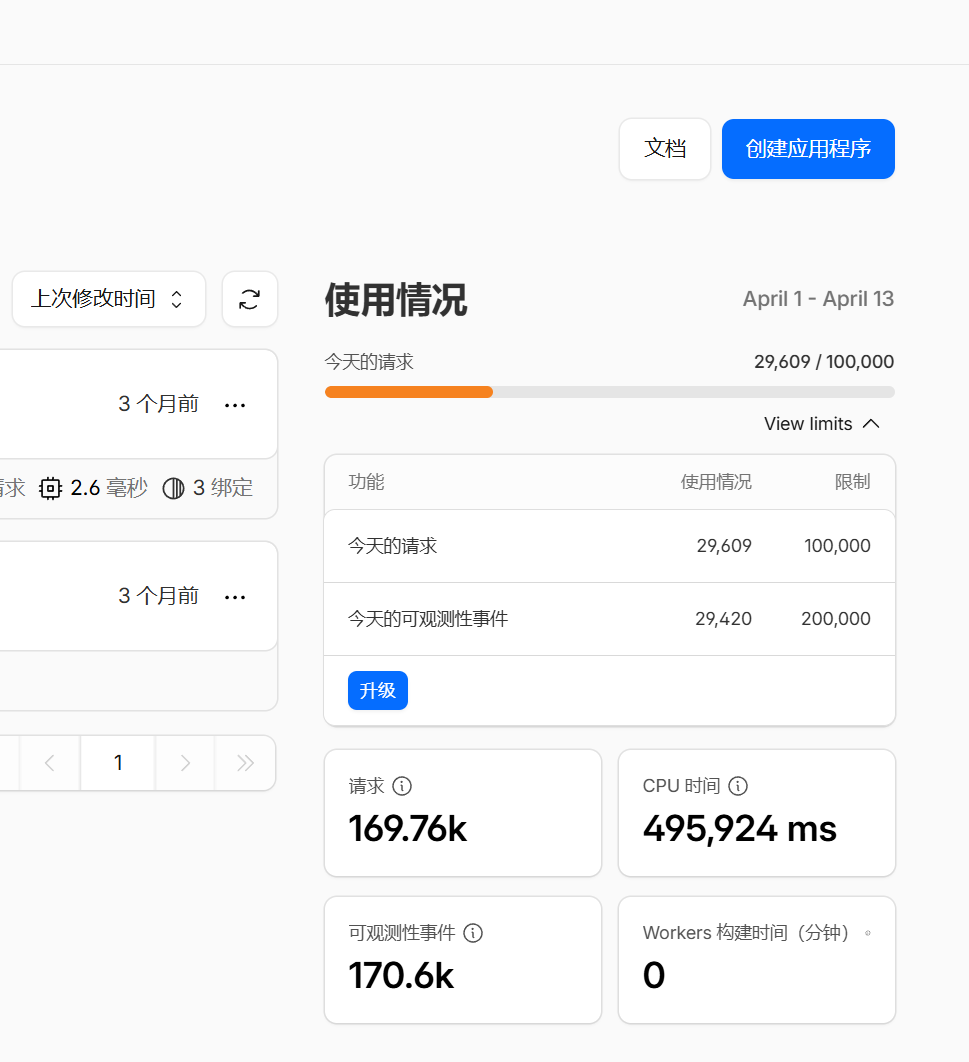Viewport: 969px width, 1062px height.
Task: Click the 功能 column header
Action: [366, 482]
